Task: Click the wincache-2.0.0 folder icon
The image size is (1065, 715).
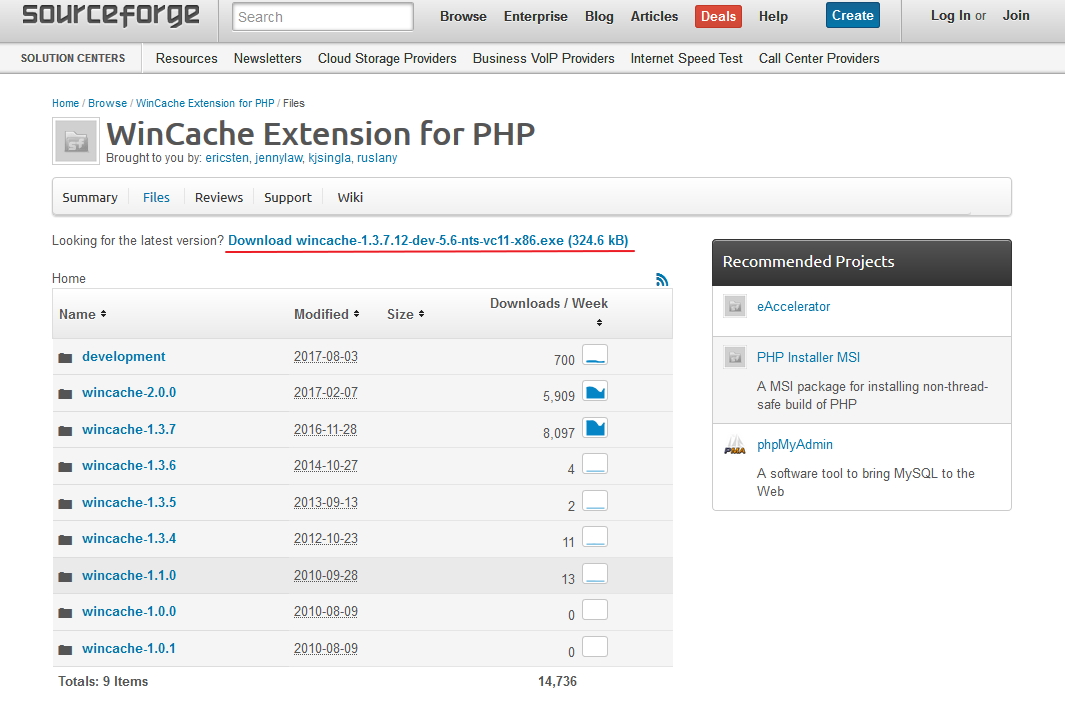Action: pyautogui.click(x=65, y=394)
